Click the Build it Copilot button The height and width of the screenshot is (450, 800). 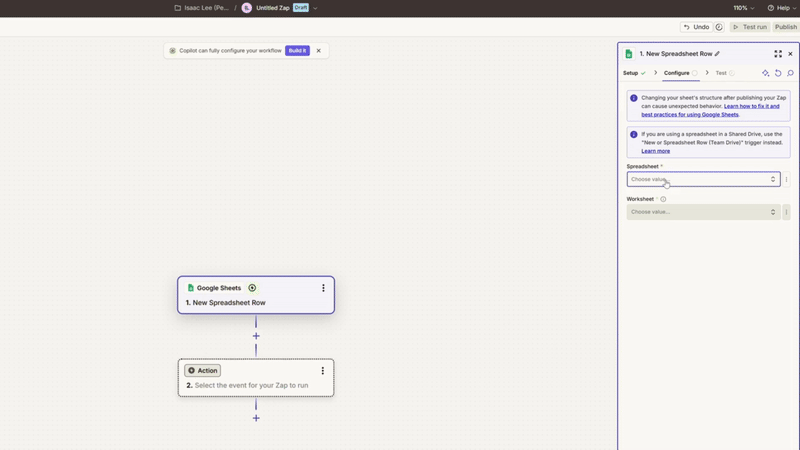297,50
